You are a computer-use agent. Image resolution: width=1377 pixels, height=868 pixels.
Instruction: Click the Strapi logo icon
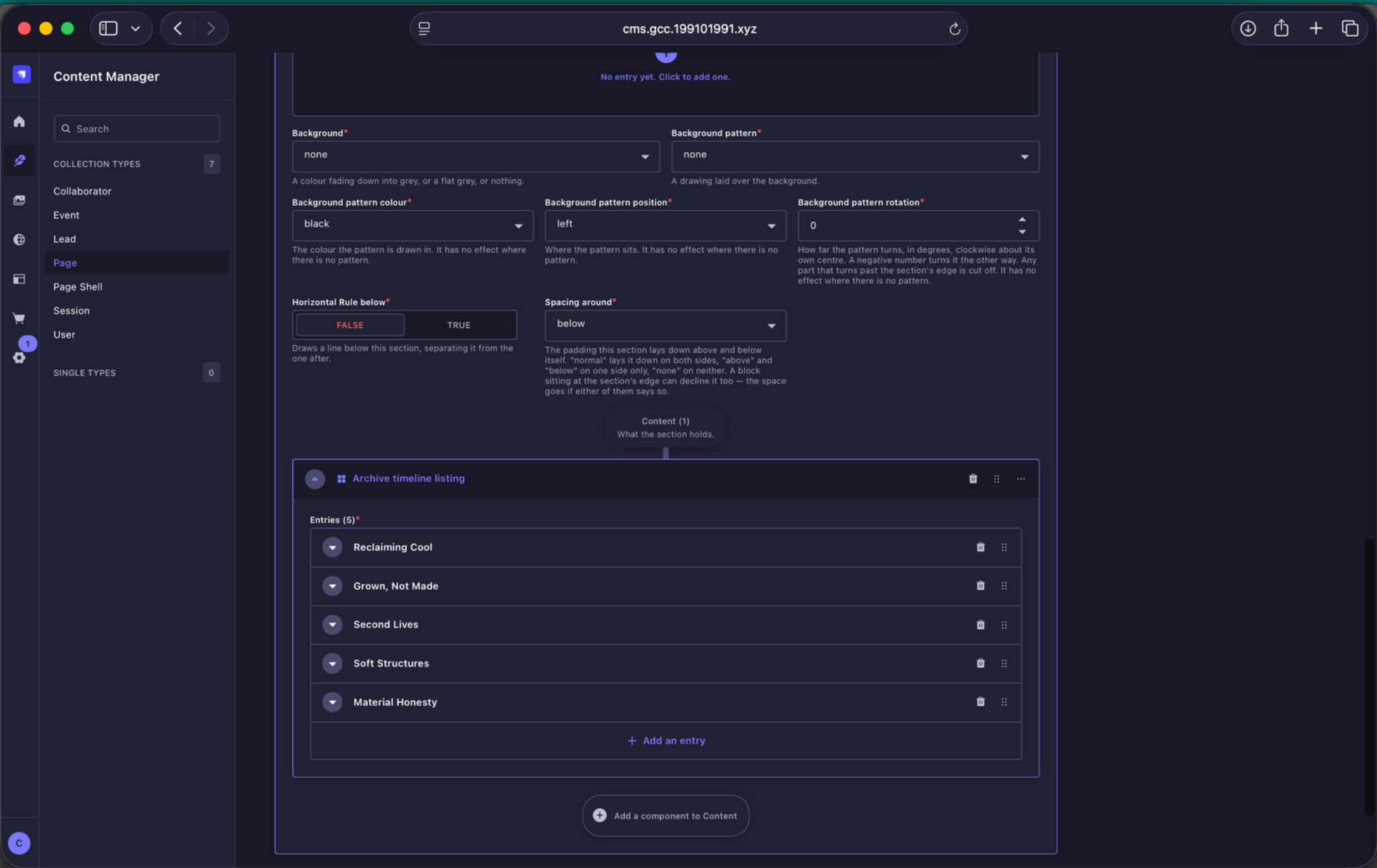(22, 75)
